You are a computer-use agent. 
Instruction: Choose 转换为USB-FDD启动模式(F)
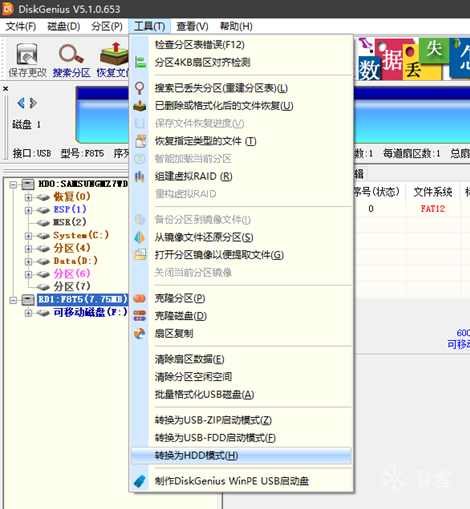[x=241, y=438]
